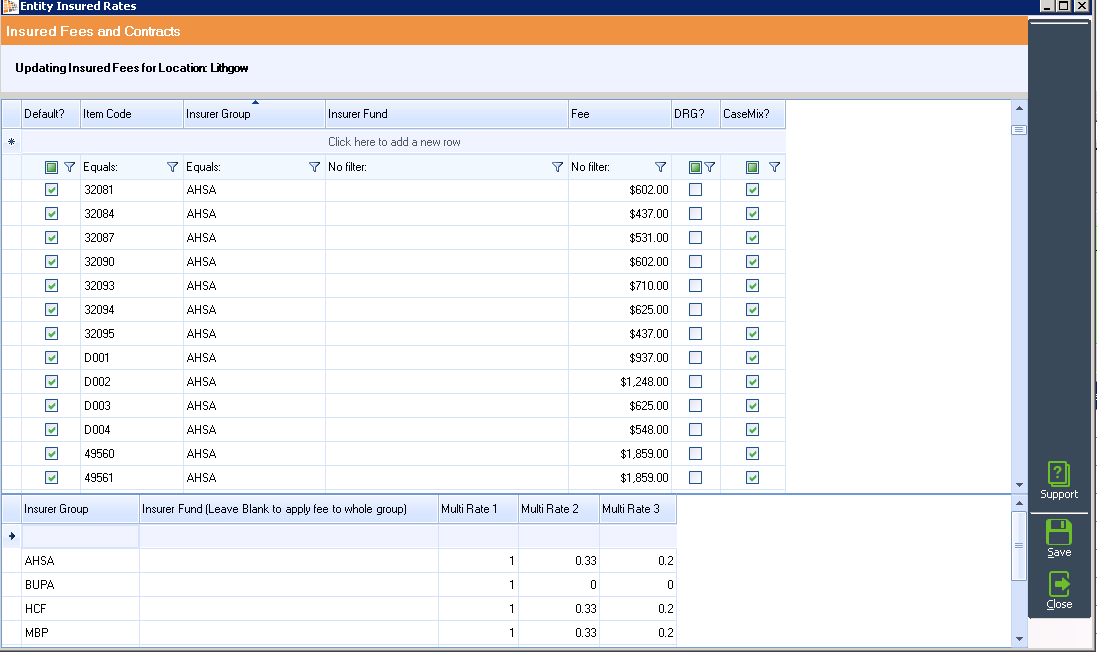The height and width of the screenshot is (652, 1097).
Task: Click upper grid scroll up arrow
Action: pos(1019,108)
